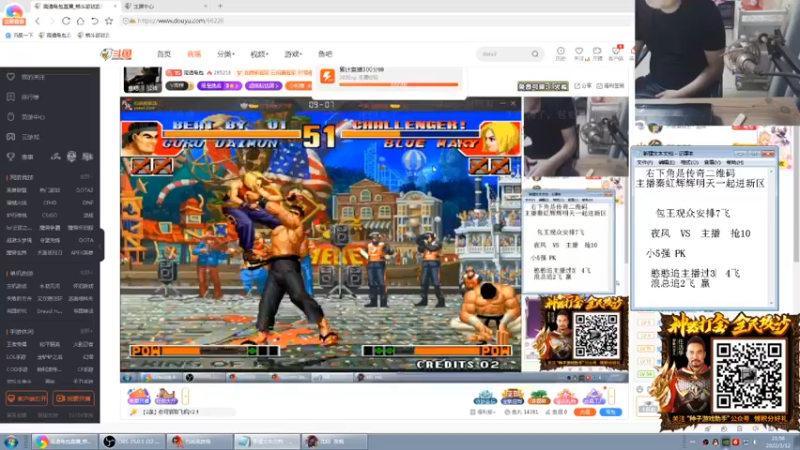Click the 百度一下 bookmark
The image size is (800, 450).
(19, 35)
